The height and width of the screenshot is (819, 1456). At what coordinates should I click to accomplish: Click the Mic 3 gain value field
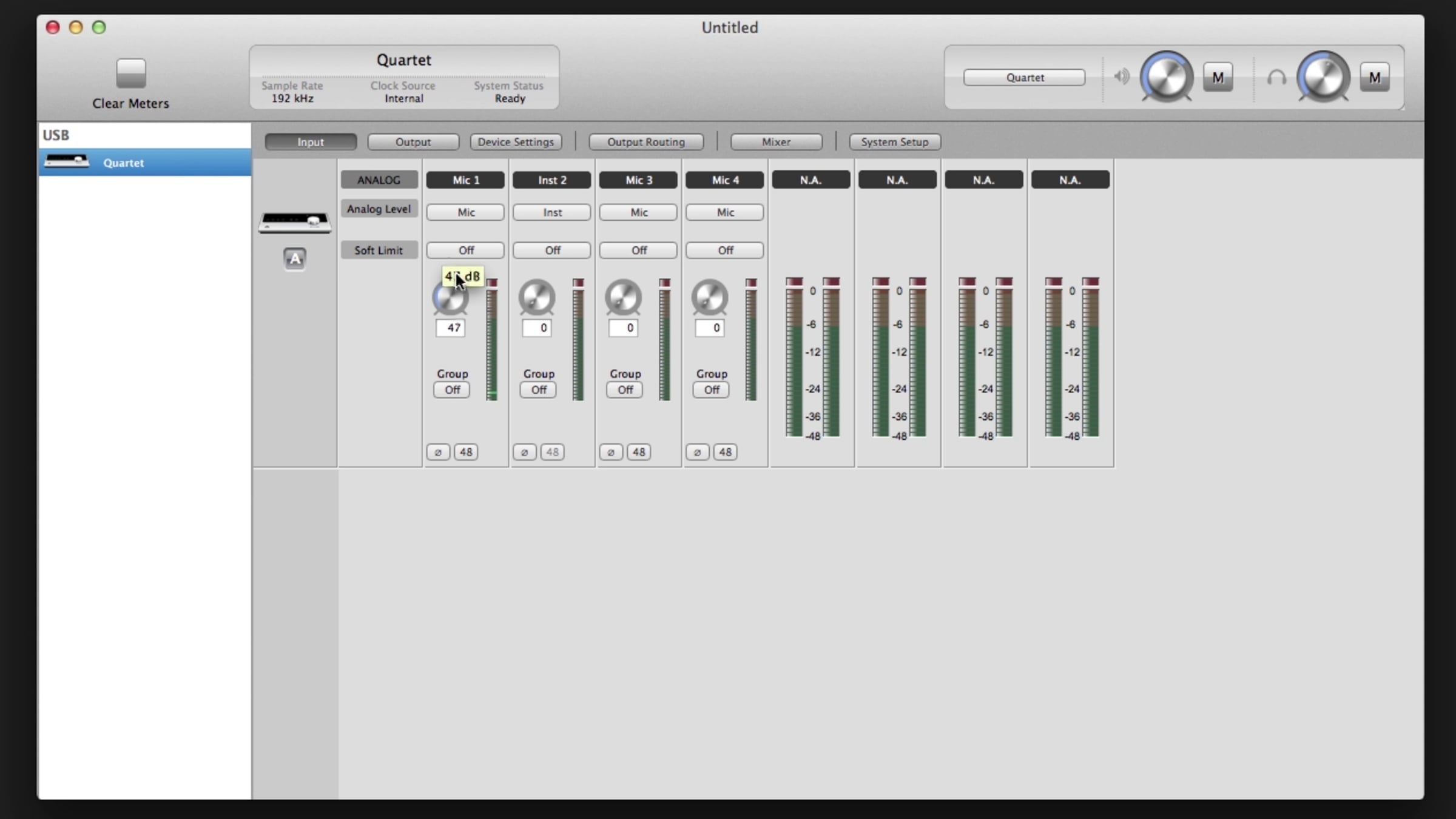click(x=624, y=328)
